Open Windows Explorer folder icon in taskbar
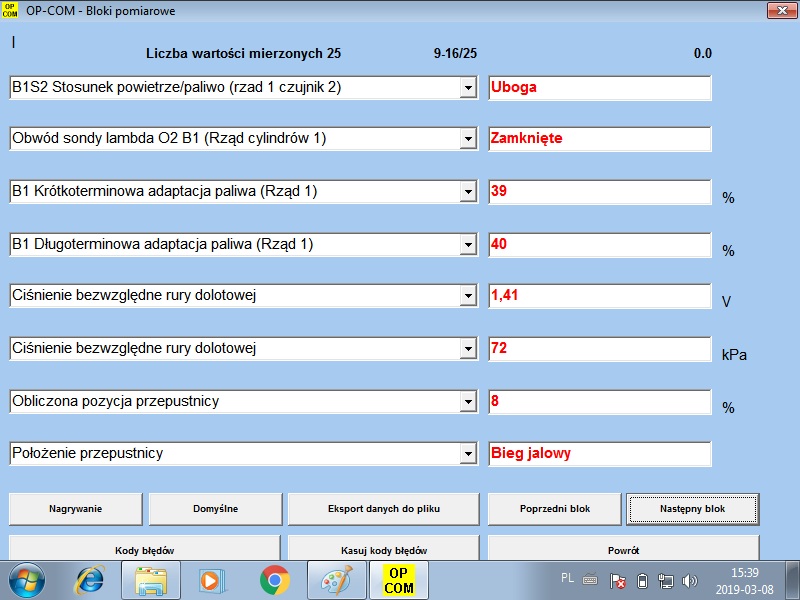The height and width of the screenshot is (600, 800). click(153, 580)
